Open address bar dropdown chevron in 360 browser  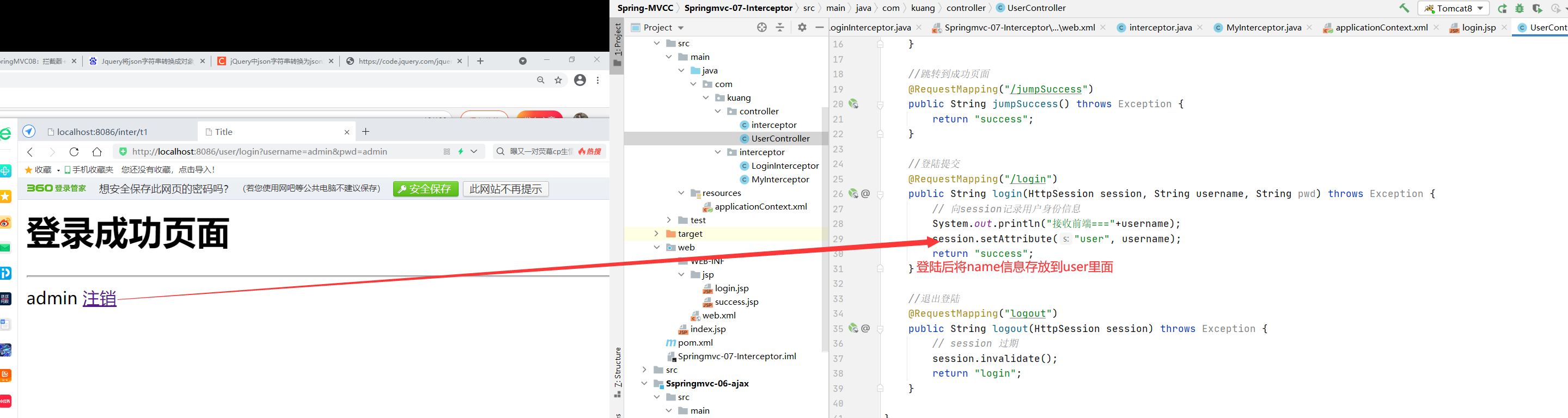474,151
